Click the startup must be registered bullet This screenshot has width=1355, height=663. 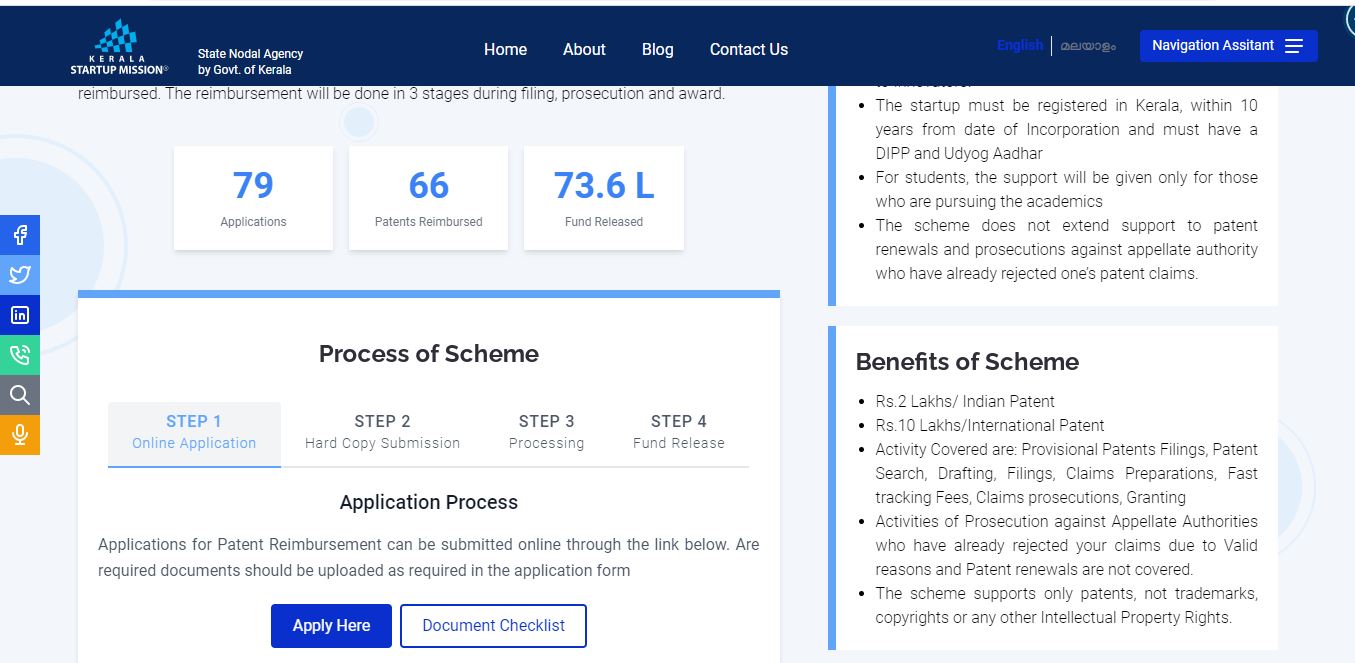[x=1067, y=129]
